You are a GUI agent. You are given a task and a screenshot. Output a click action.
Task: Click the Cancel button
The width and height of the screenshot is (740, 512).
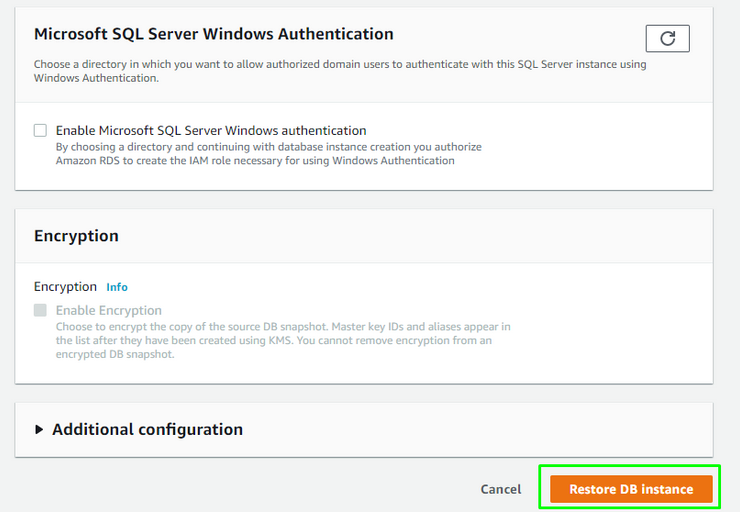[501, 489]
